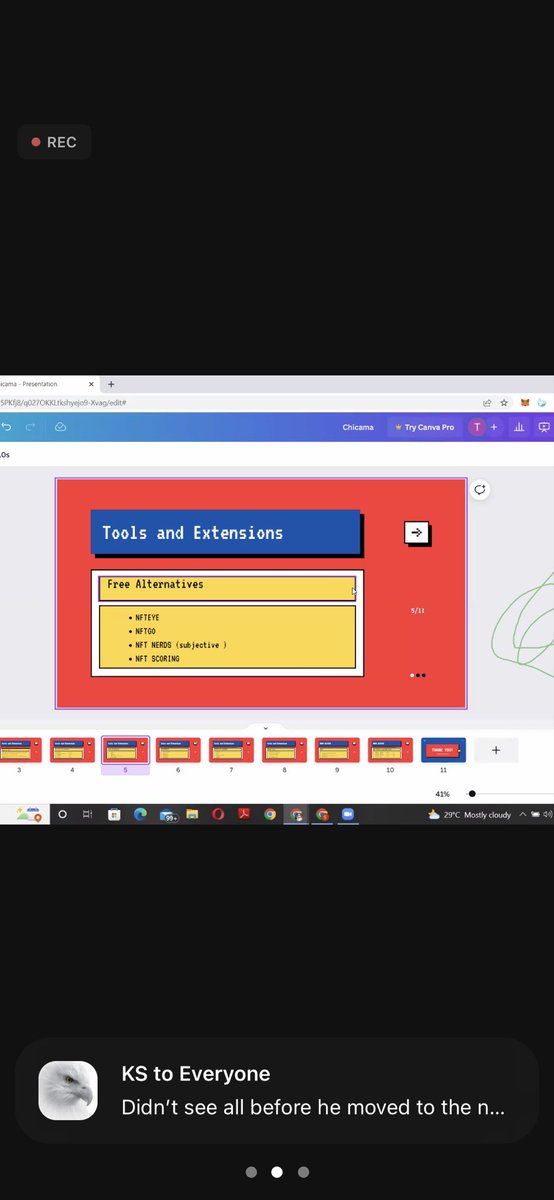Click the Canva redo arrow icon
This screenshot has height=1200, width=554.
[x=32, y=427]
